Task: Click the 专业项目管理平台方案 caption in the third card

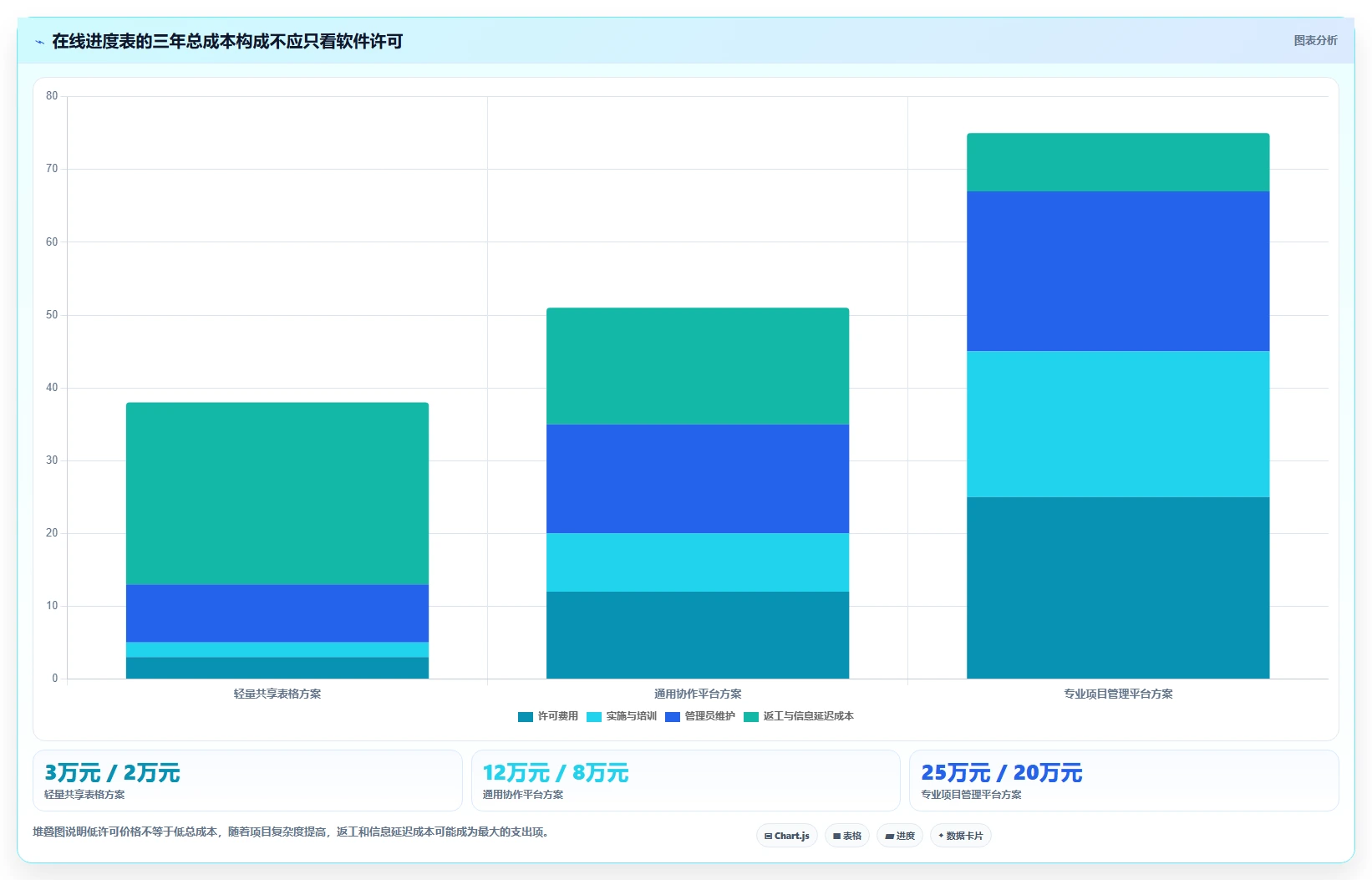Action: 971,795
